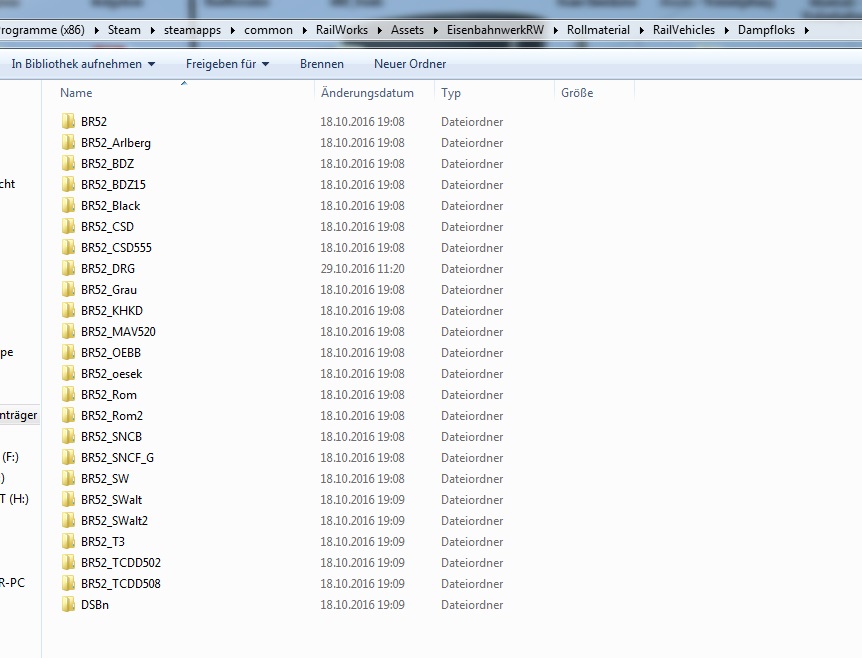Click the BR52_TCDD508 folder name
The image size is (862, 658).
click(x=121, y=583)
